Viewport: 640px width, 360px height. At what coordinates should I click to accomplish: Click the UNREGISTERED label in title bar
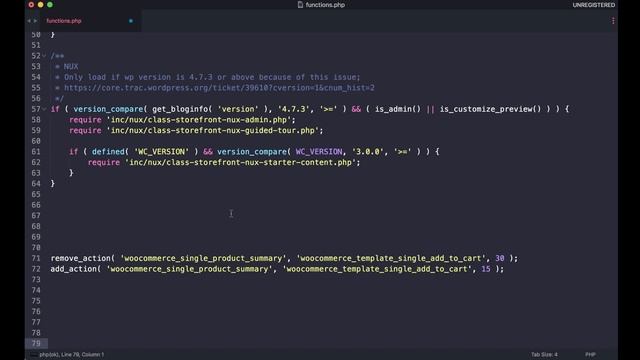593,5
